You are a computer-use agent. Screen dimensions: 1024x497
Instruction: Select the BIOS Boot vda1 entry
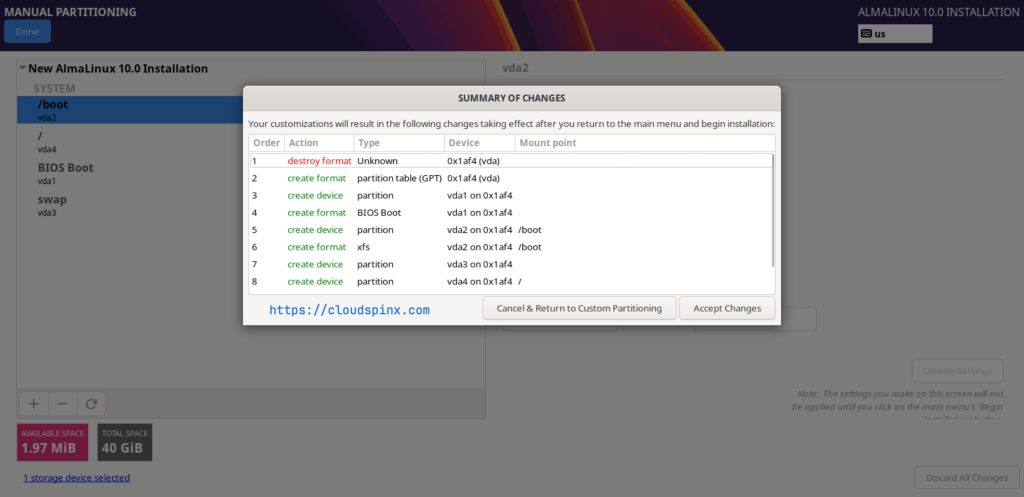pyautogui.click(x=131, y=174)
